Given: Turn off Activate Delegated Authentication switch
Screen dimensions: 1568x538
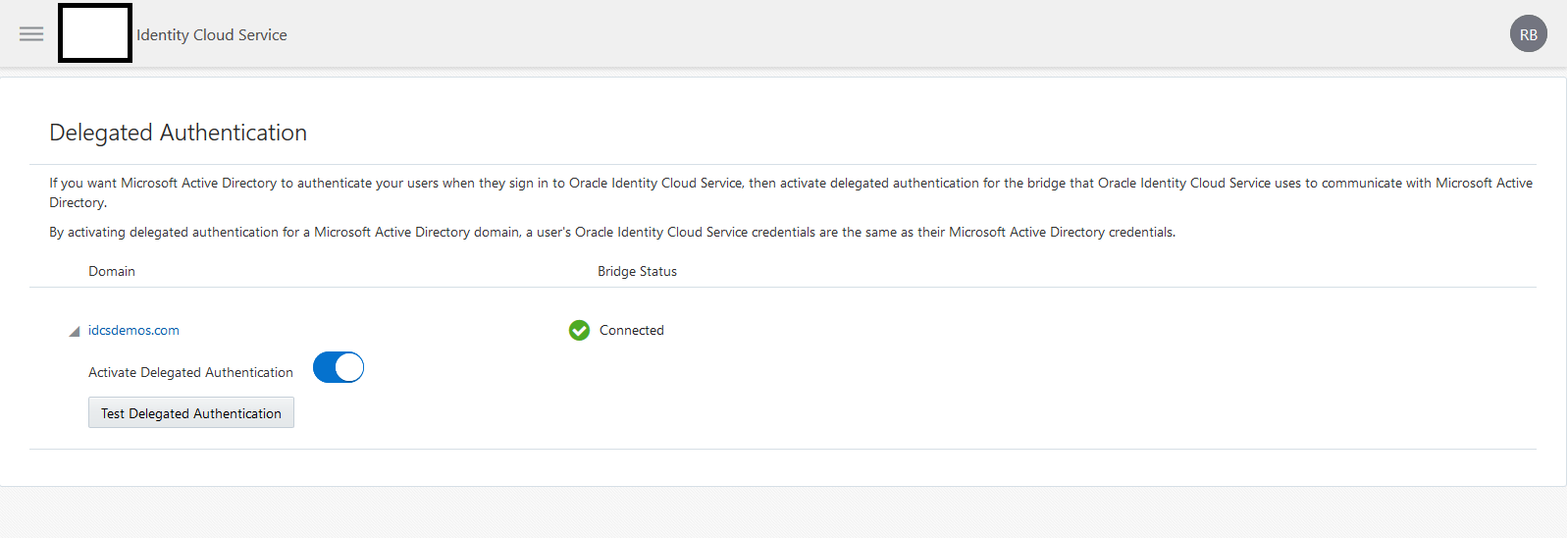Looking at the screenshot, I should click(x=339, y=368).
